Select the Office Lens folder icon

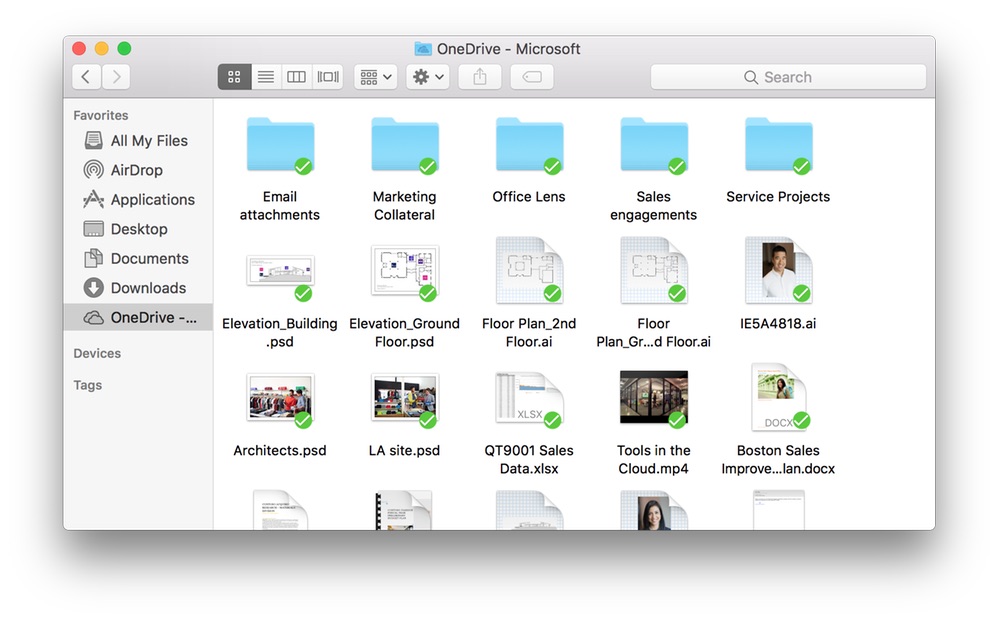click(529, 146)
